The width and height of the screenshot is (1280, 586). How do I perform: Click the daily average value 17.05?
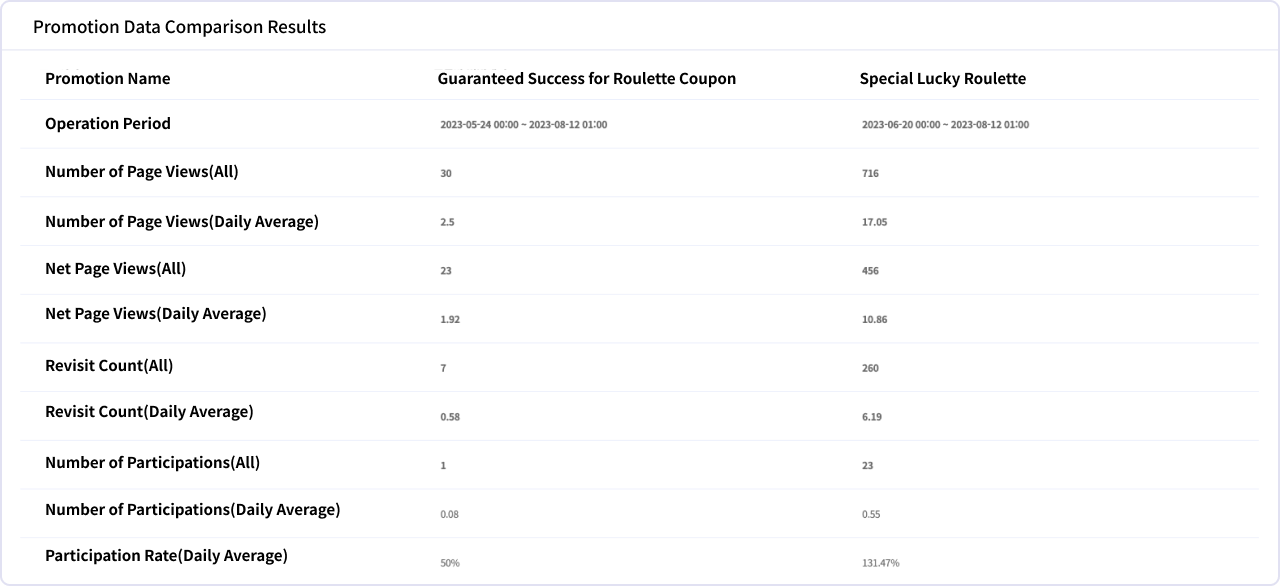pos(874,222)
